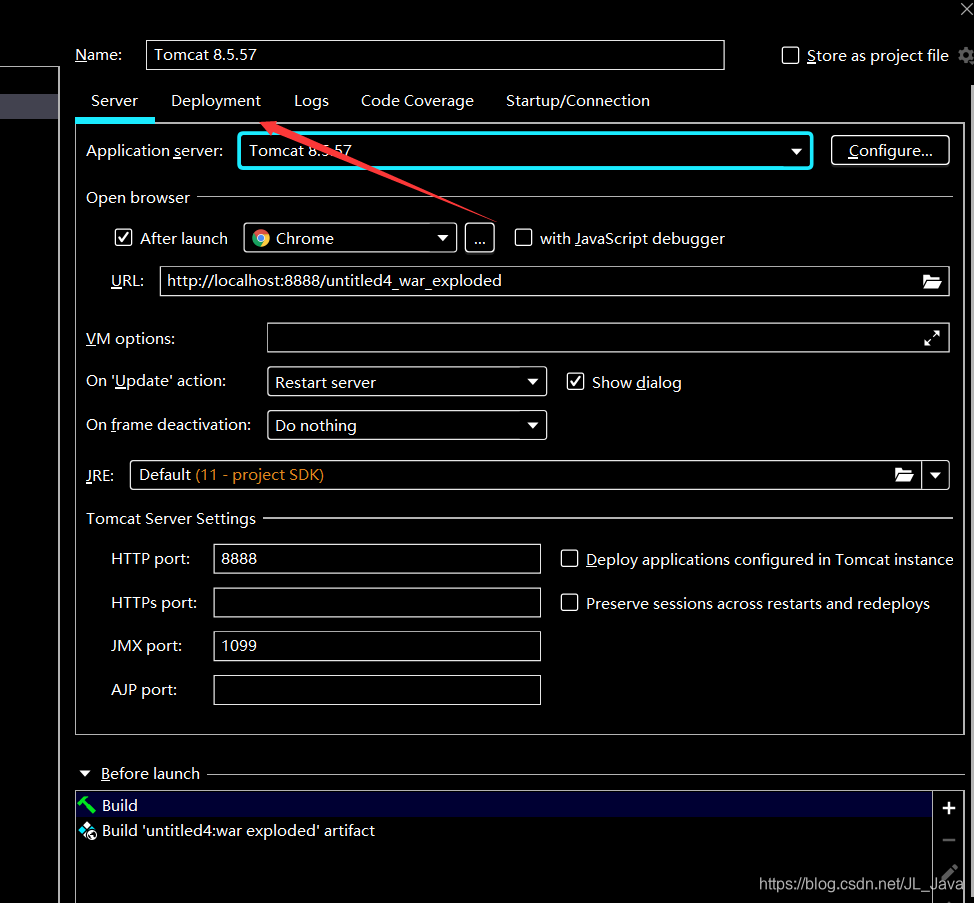Open the On 'Update' action dropdown
The image size is (974, 903).
click(407, 381)
